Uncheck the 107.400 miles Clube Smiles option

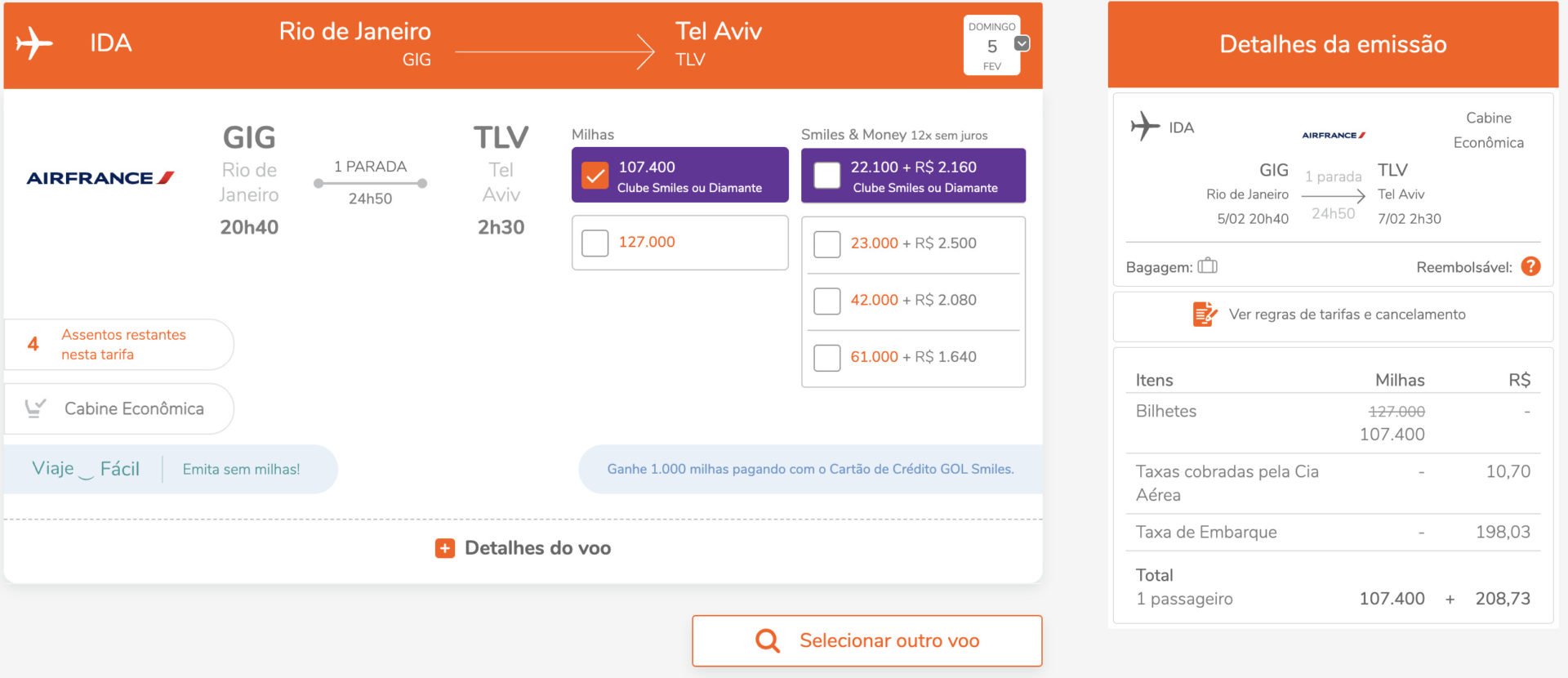595,175
